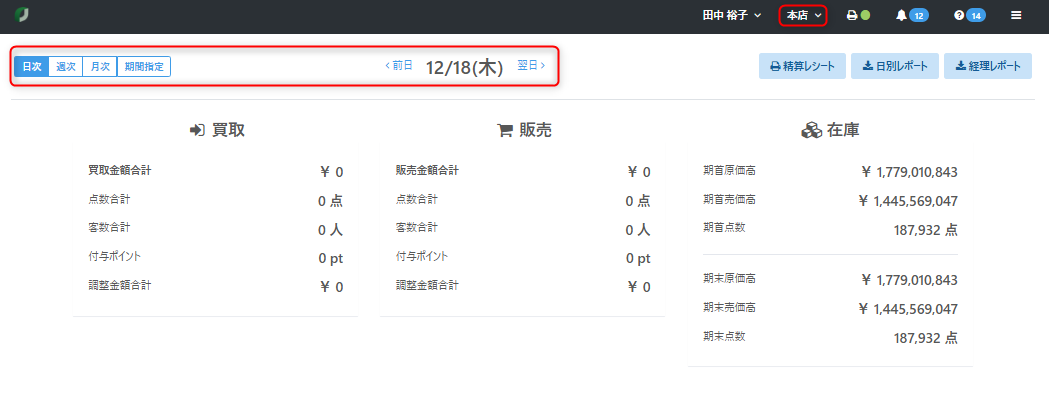Click the 在庫 cubes icon
The image size is (1049, 395).
point(812,131)
